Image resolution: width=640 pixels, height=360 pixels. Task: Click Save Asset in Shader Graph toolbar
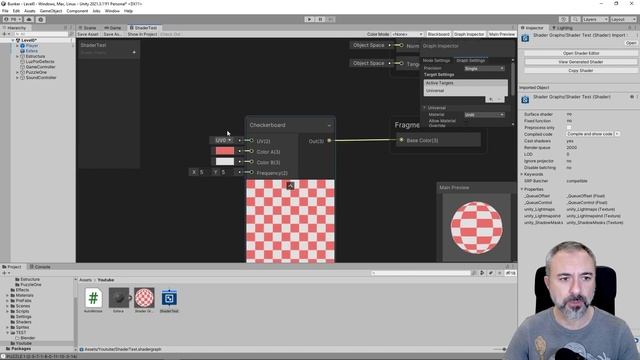pos(88,34)
